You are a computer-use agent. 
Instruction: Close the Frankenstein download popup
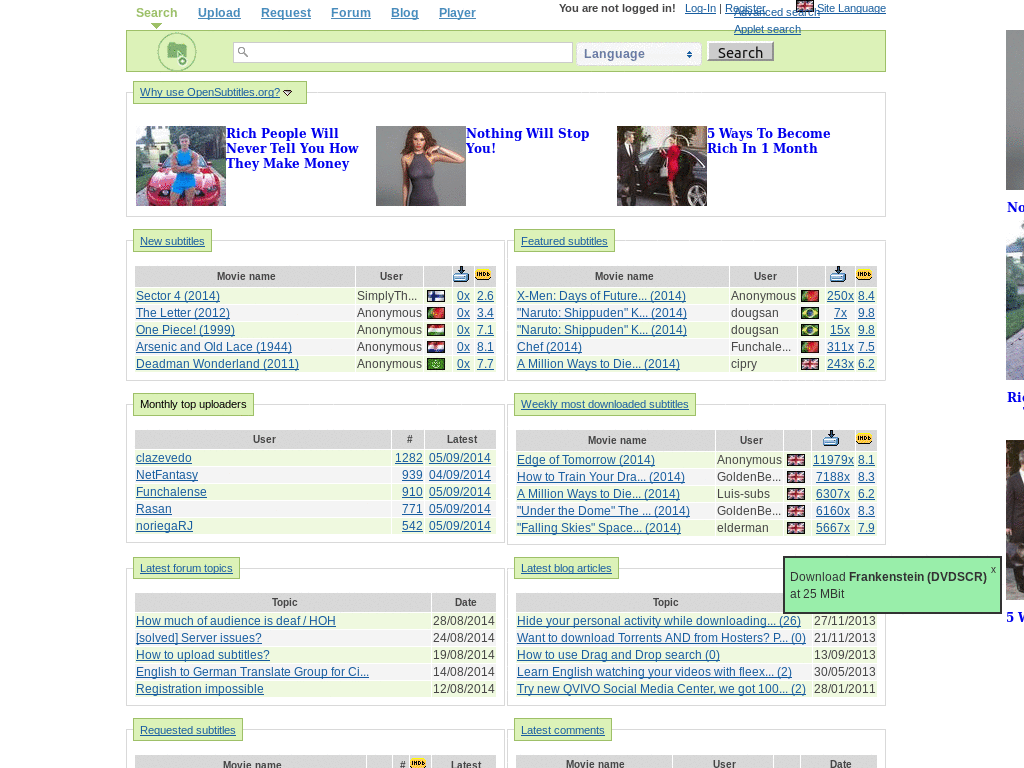(993, 569)
